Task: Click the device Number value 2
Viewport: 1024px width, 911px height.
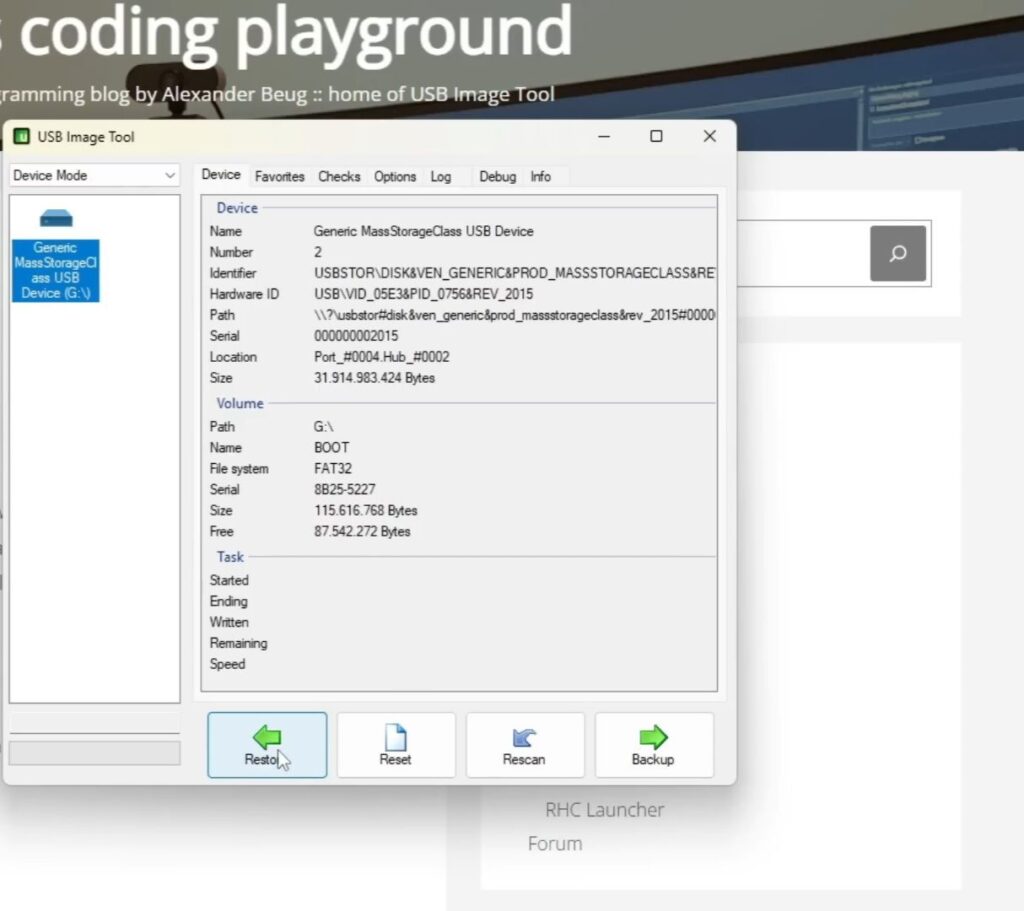Action: click(318, 252)
